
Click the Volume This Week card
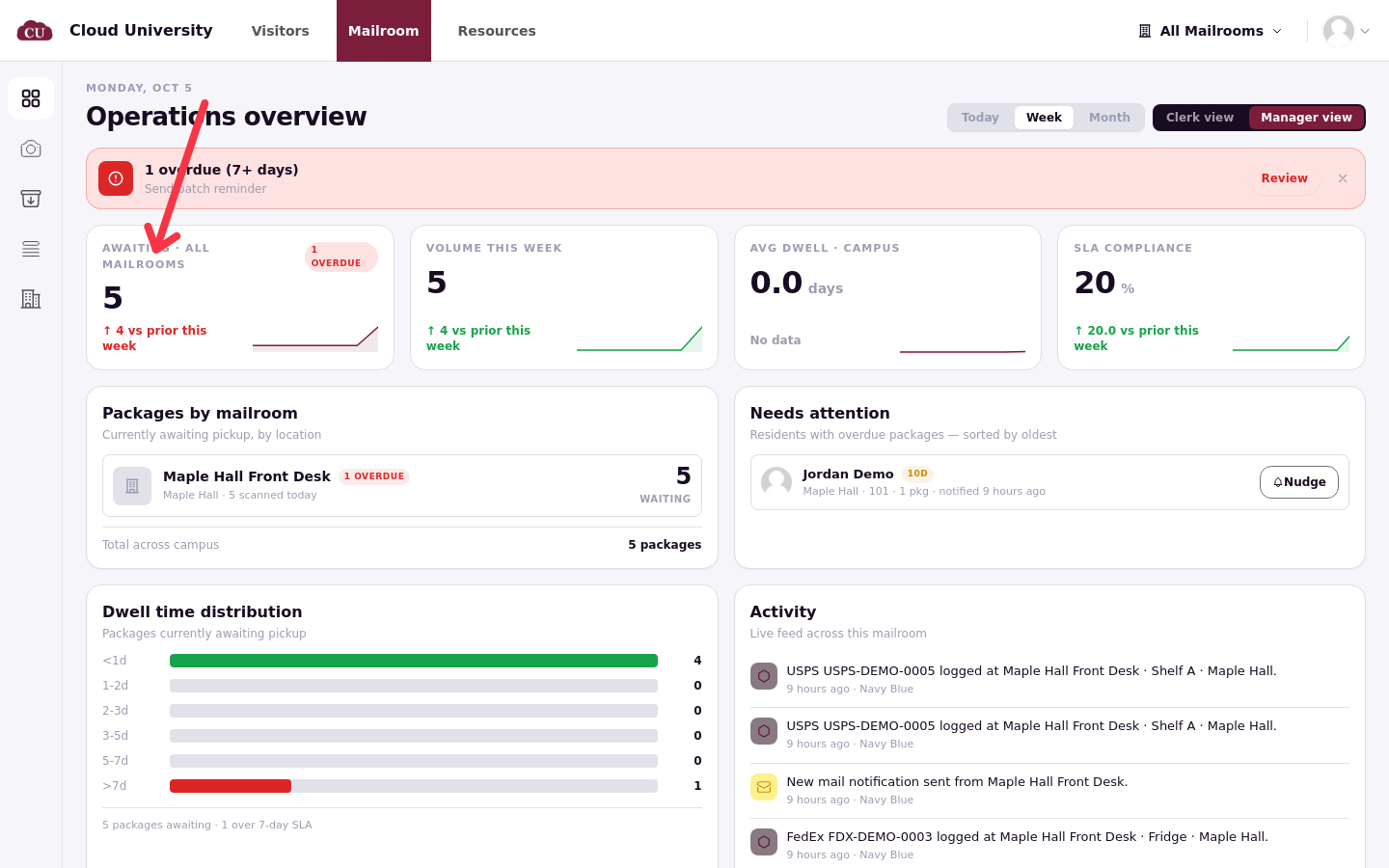[564, 298]
